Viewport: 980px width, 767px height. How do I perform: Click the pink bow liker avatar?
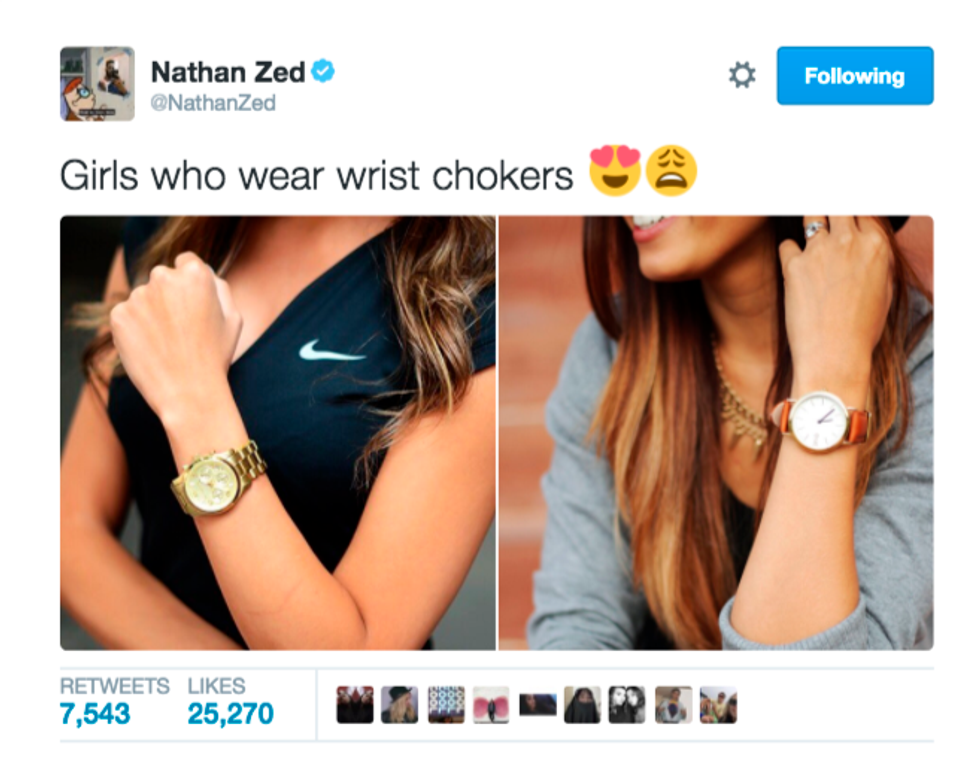click(x=491, y=705)
